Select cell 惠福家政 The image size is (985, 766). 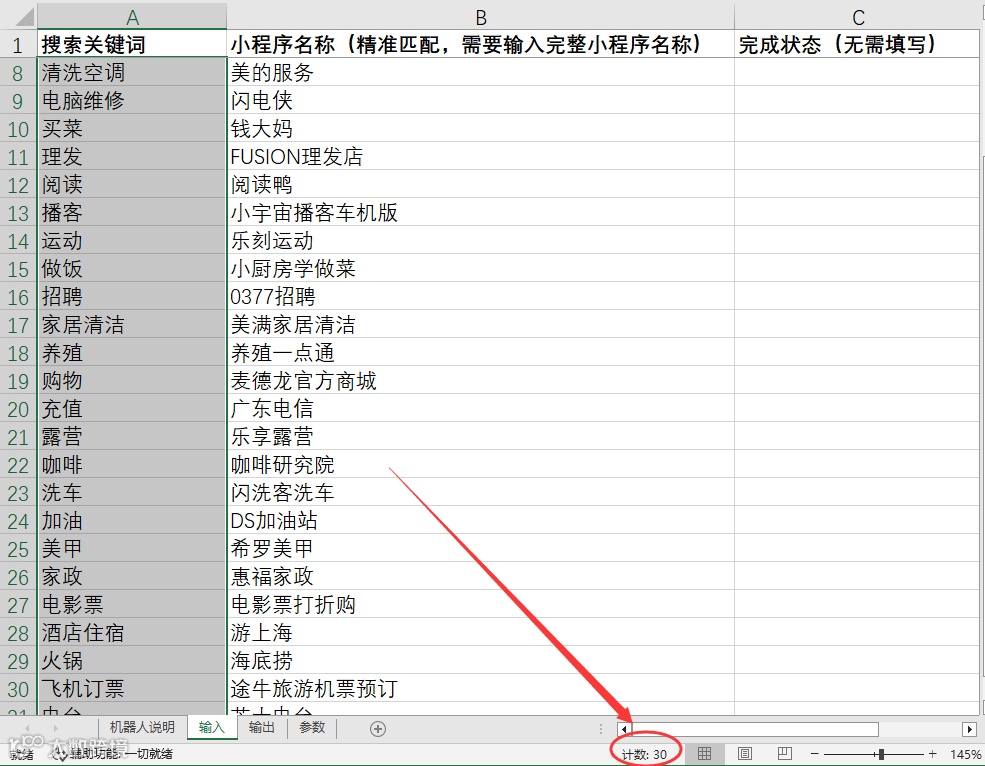tap(481, 577)
